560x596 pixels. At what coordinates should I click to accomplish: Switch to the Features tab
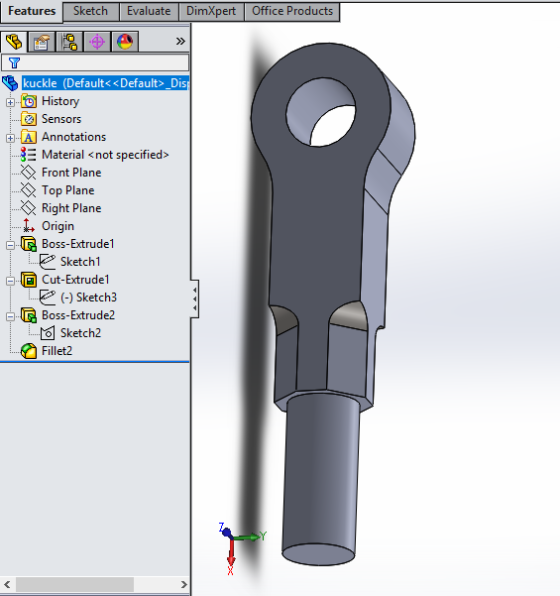(32, 11)
